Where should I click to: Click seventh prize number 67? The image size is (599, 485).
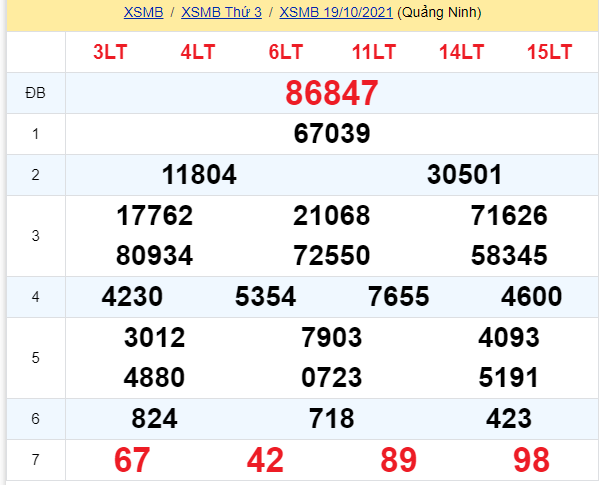[132, 460]
